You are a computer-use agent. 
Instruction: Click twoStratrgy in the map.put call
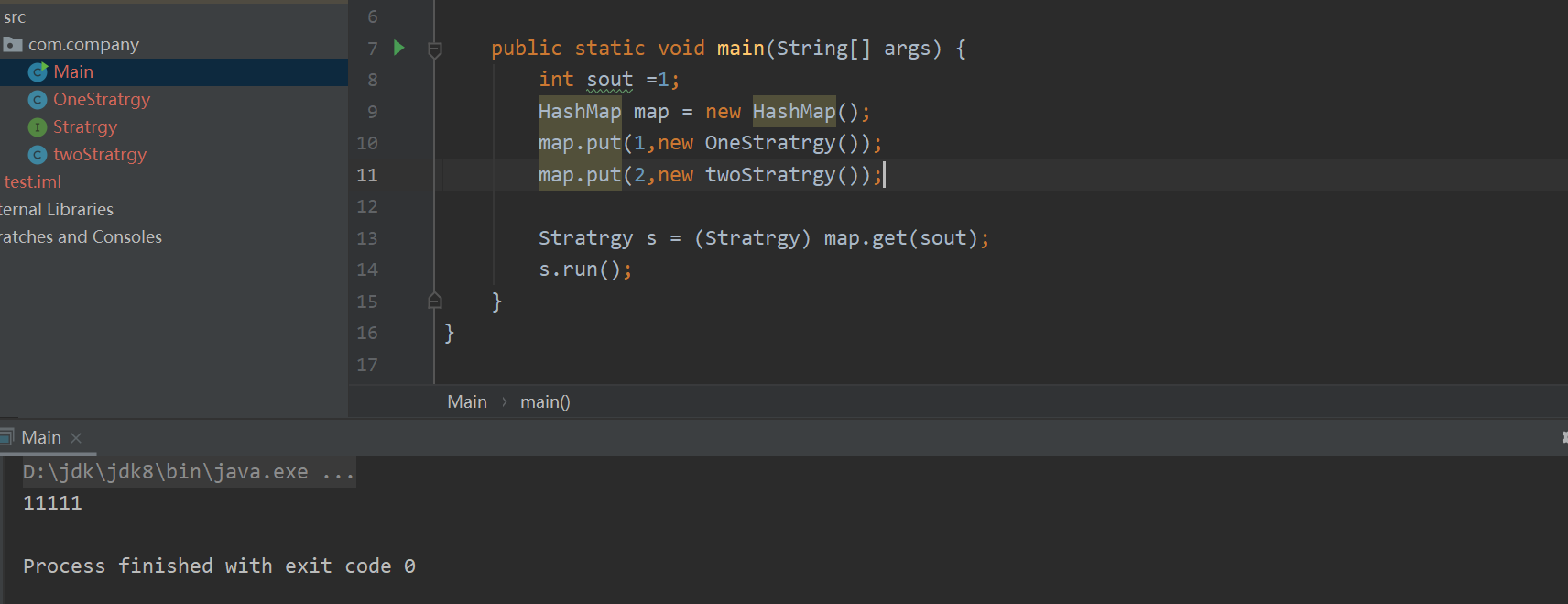[x=769, y=174]
